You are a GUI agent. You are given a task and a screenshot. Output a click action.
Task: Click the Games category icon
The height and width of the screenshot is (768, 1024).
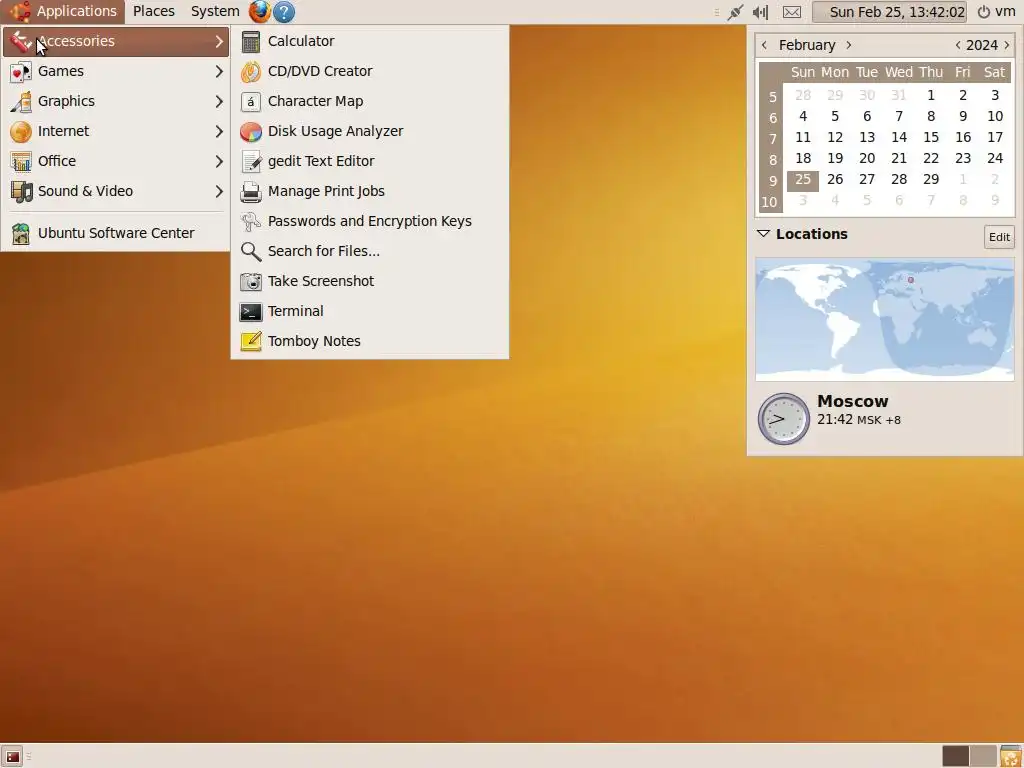click(x=21, y=71)
